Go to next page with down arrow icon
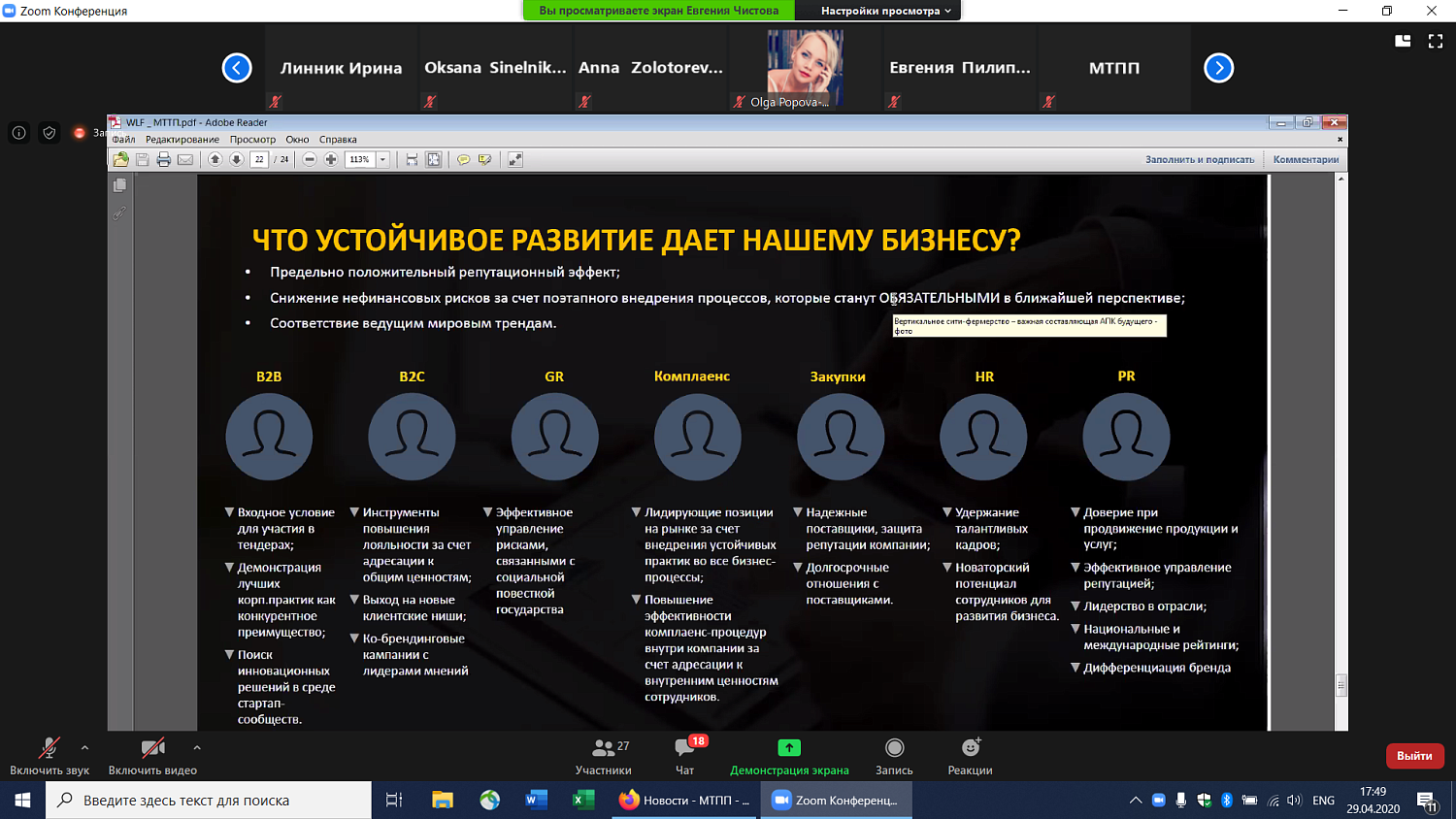 coord(237,159)
